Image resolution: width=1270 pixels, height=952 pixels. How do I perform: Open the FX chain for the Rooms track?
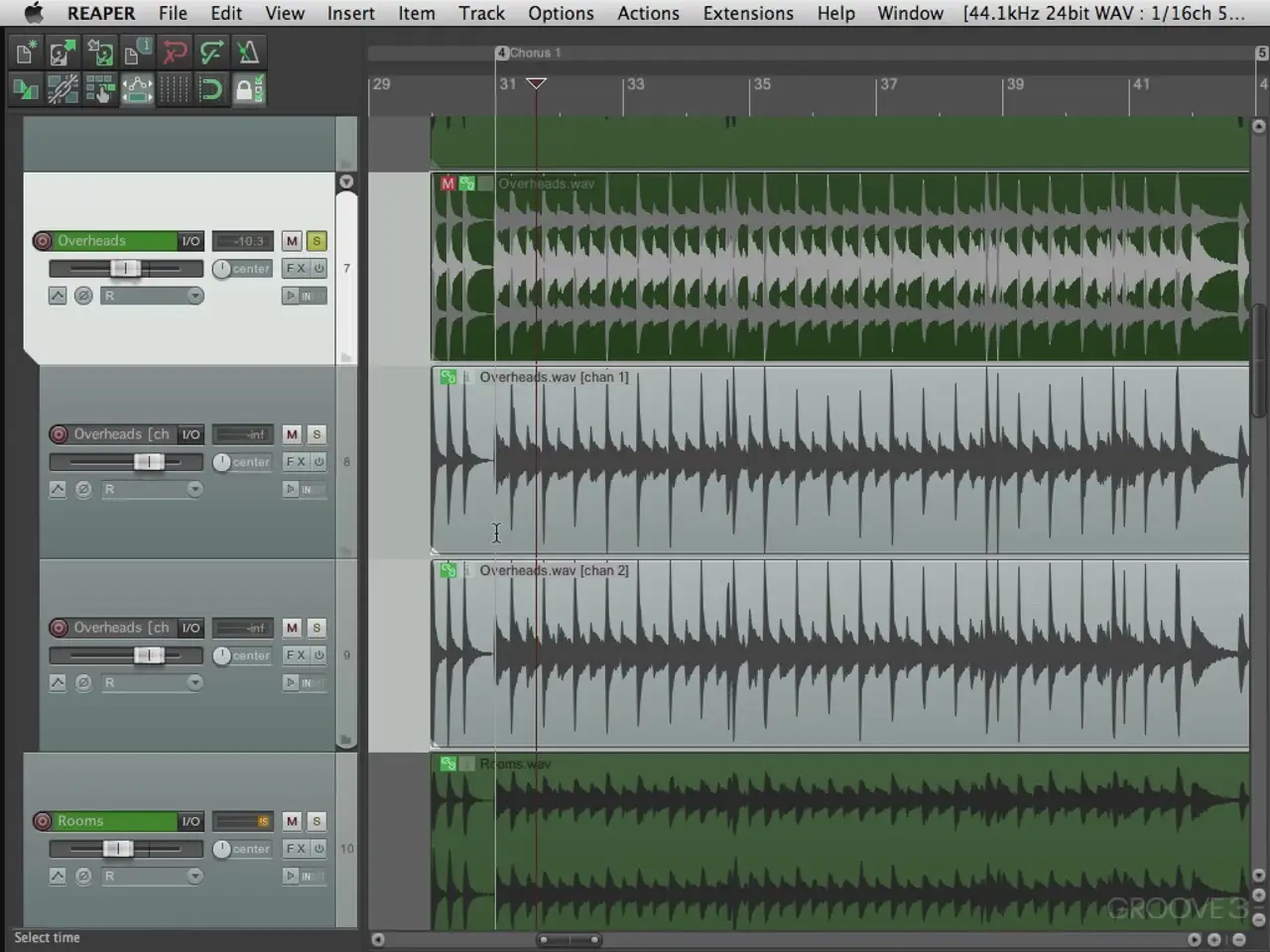(296, 849)
